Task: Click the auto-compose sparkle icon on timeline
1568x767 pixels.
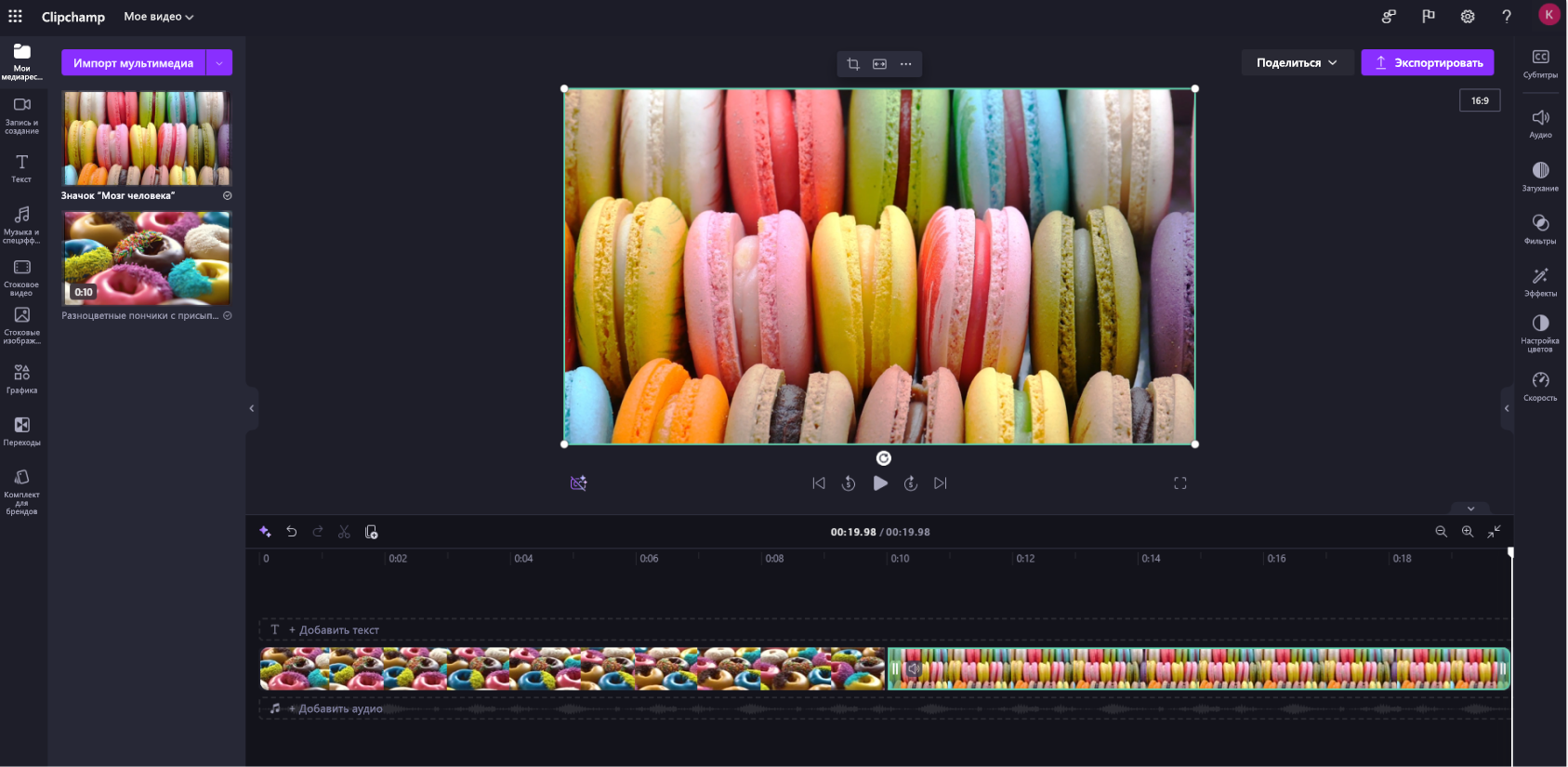Action: click(265, 532)
